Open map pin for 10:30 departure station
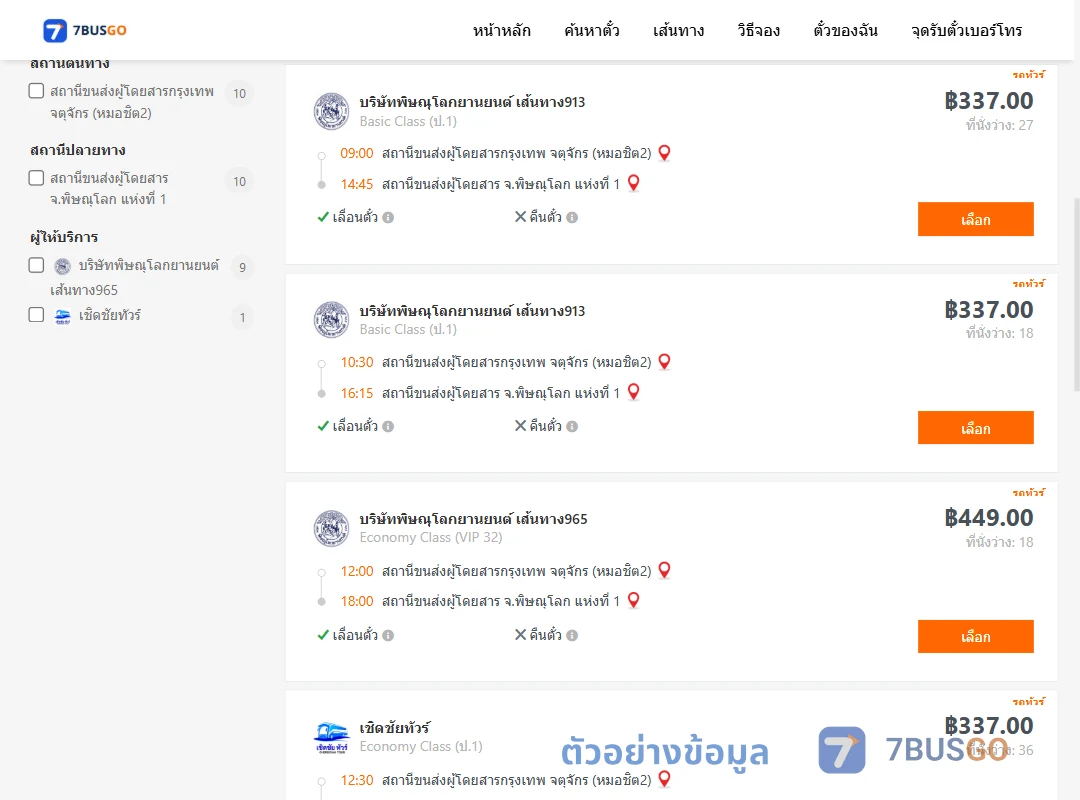Screen dimensions: 1080x800 pyautogui.click(x=665, y=362)
